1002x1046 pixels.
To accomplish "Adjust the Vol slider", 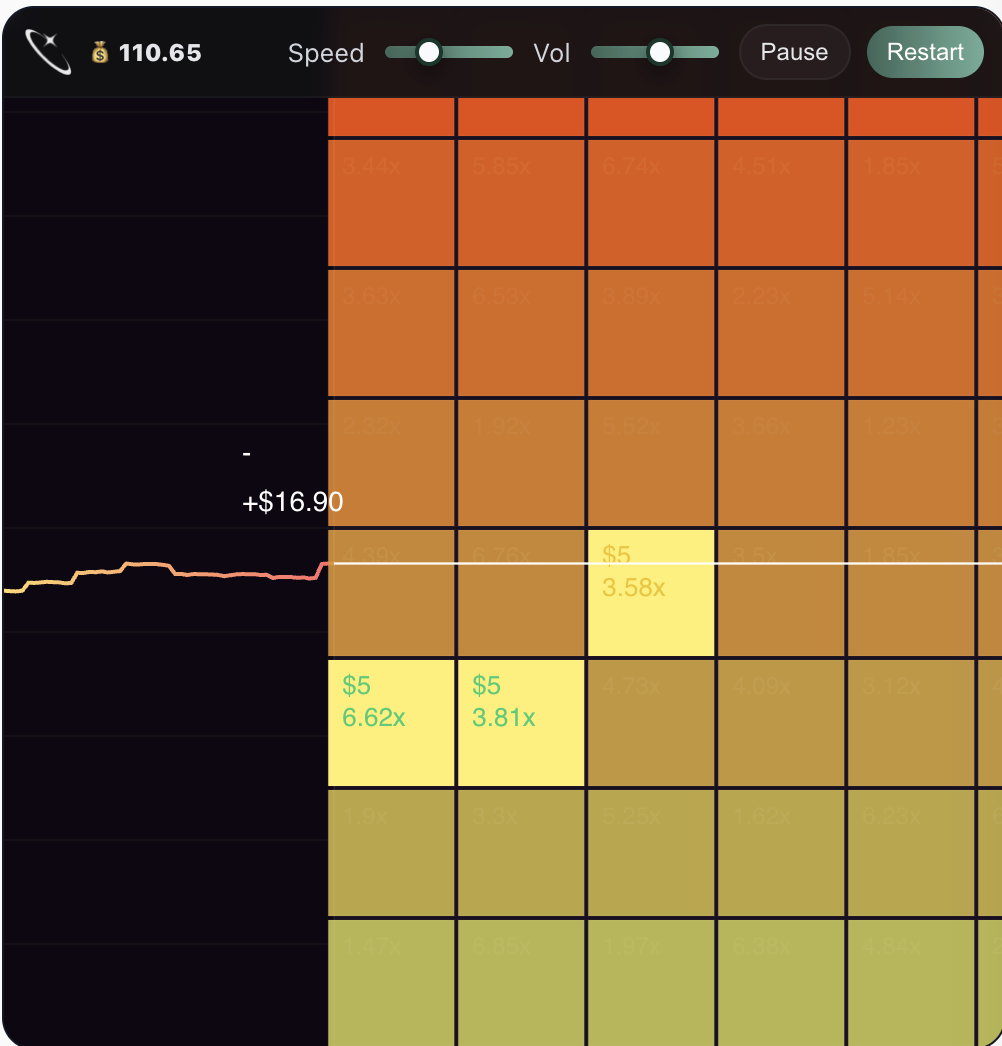I will pyautogui.click(x=659, y=51).
